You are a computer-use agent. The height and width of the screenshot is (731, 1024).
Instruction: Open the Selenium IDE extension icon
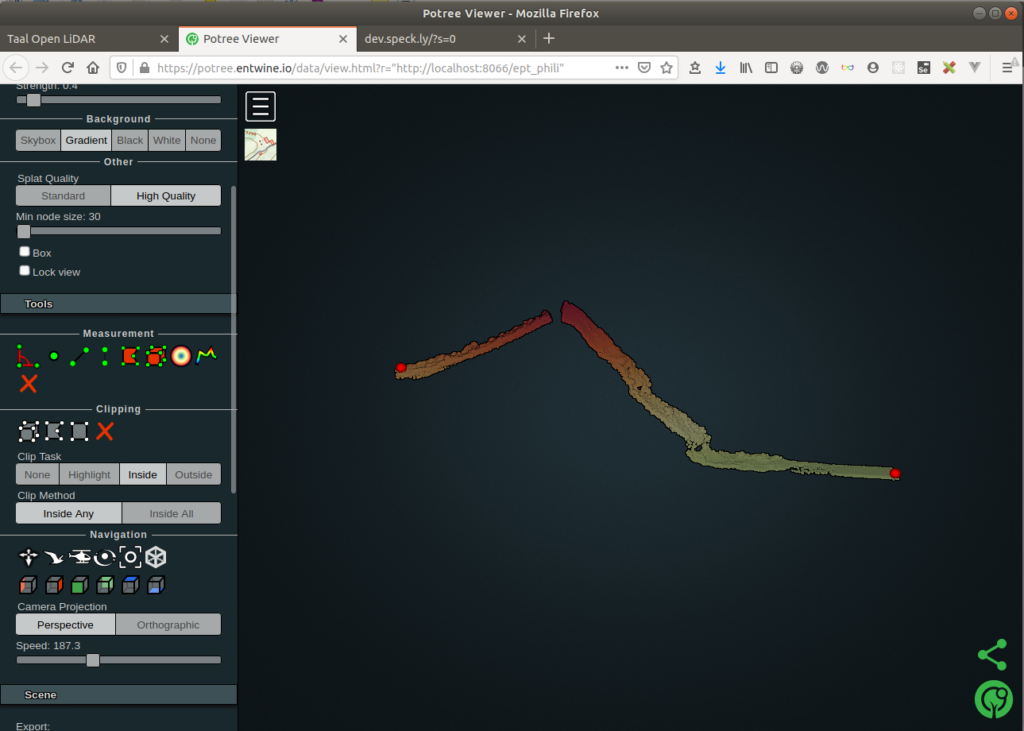923,68
